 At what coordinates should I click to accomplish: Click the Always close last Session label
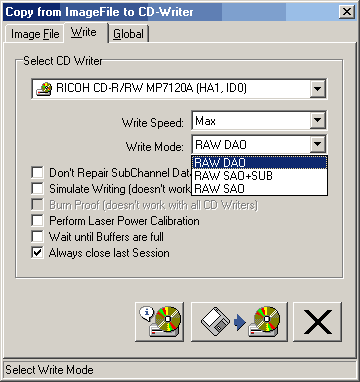click(109, 253)
